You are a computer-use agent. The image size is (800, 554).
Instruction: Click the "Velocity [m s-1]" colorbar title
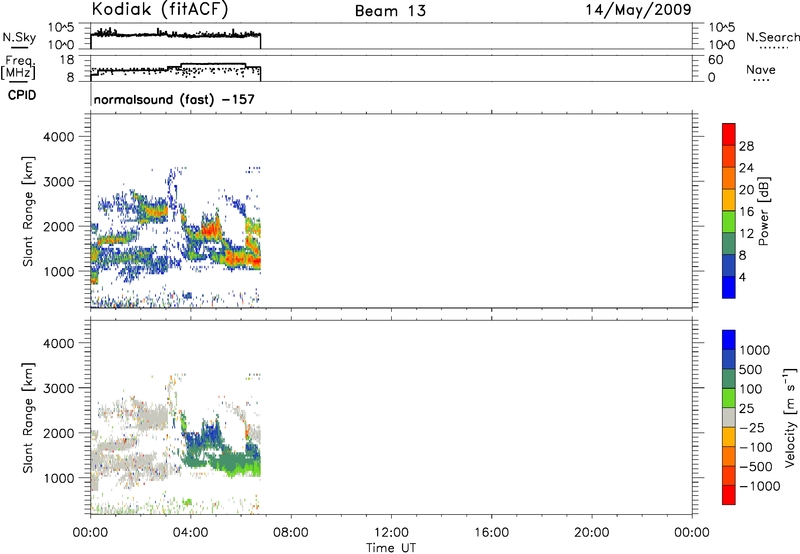(x=790, y=417)
